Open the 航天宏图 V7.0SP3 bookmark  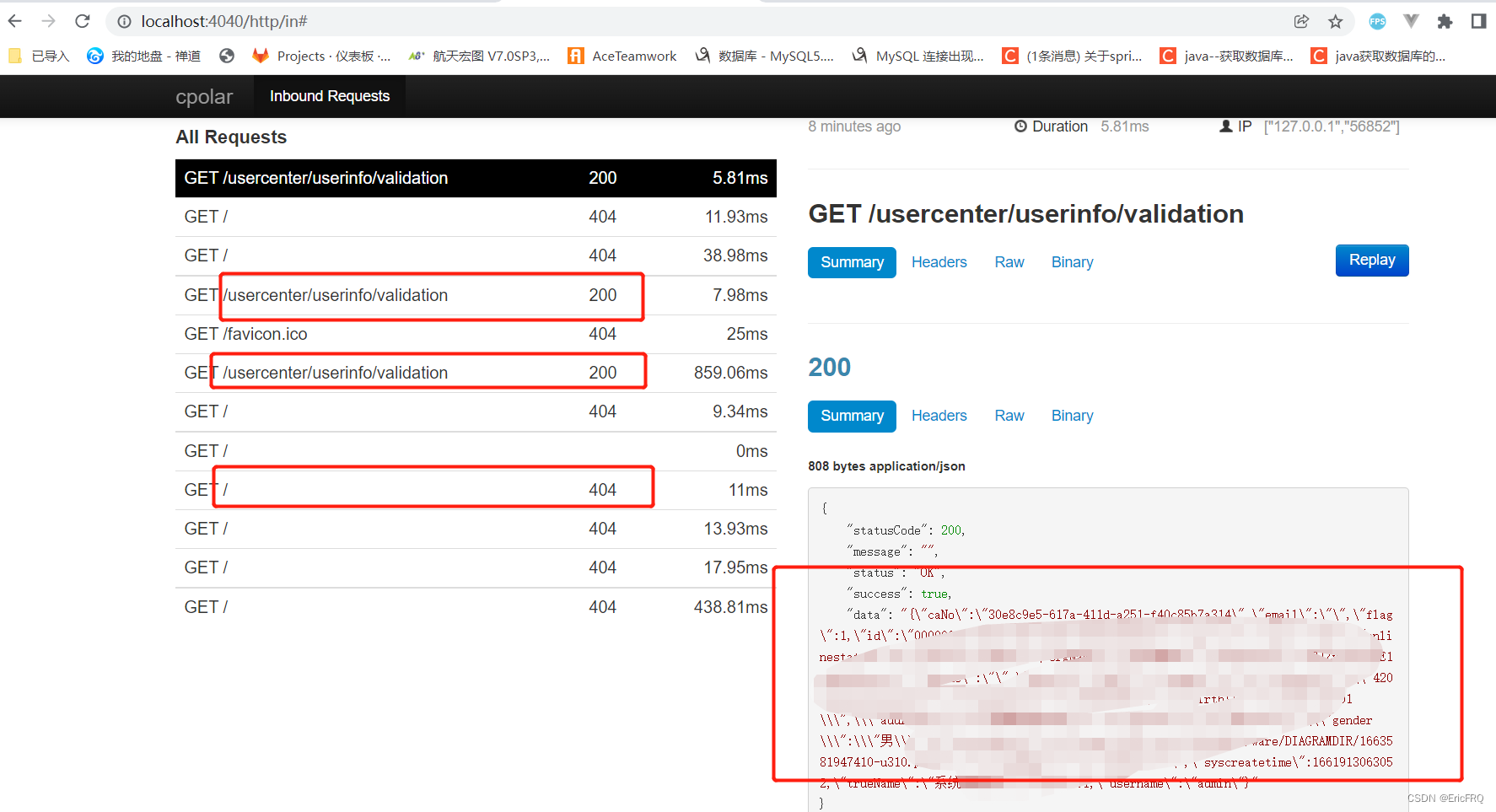(478, 56)
